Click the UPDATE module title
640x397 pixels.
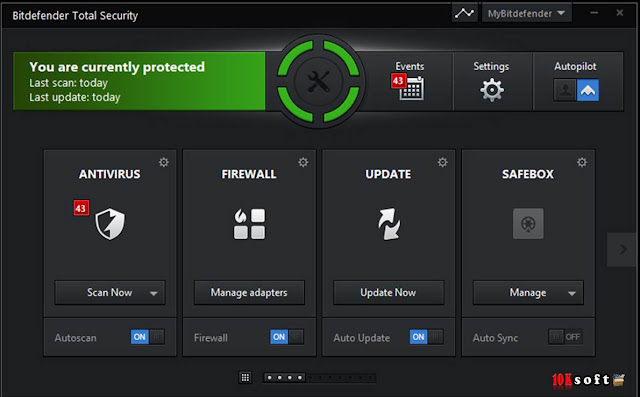[x=388, y=174]
